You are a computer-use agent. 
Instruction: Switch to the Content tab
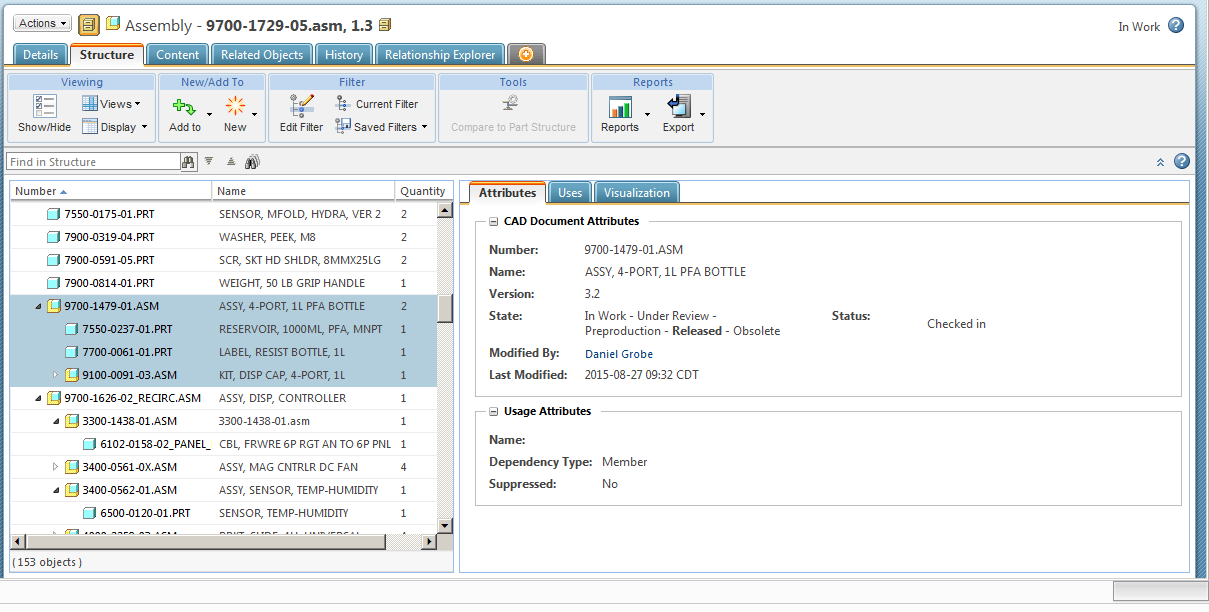pyautogui.click(x=178, y=55)
